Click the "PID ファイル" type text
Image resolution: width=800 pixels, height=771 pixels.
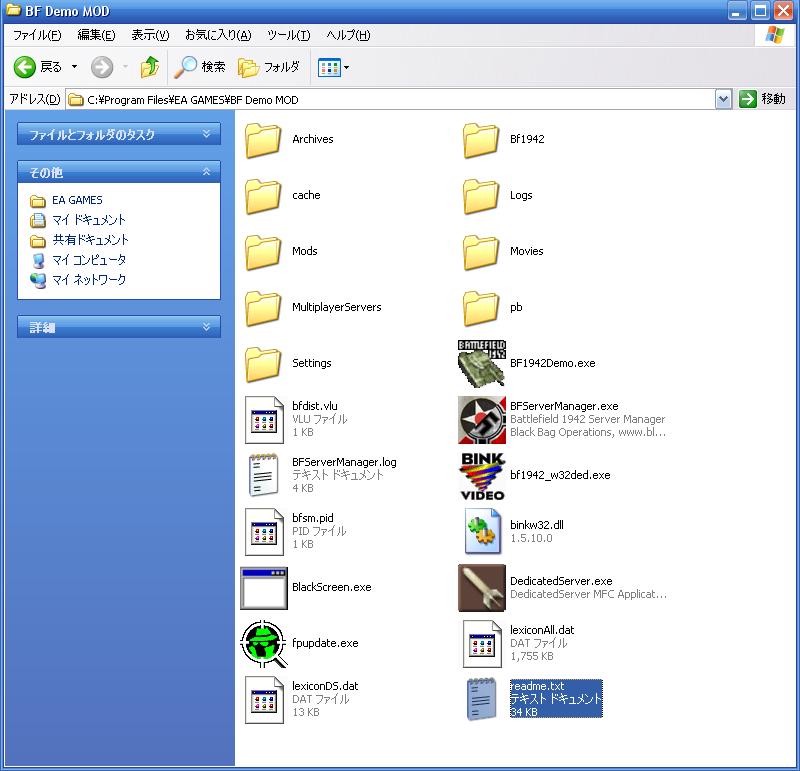pyautogui.click(x=319, y=531)
